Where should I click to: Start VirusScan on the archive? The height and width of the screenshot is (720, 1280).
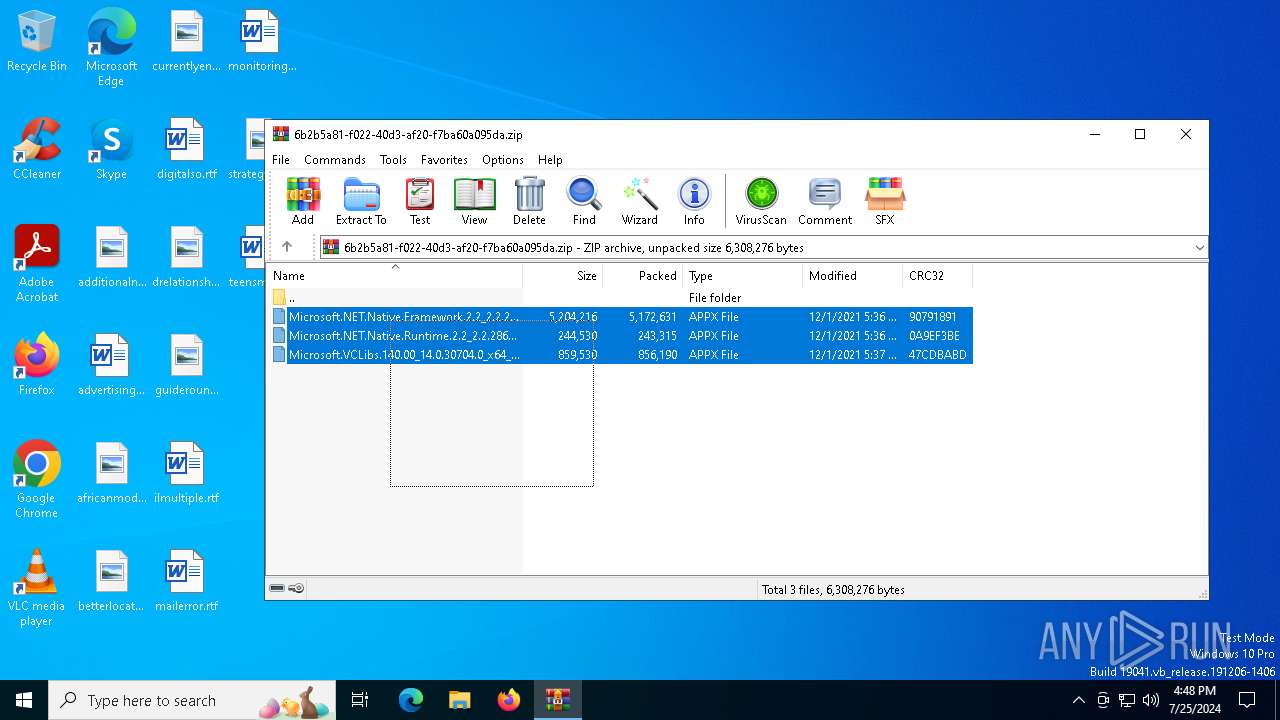(x=761, y=201)
